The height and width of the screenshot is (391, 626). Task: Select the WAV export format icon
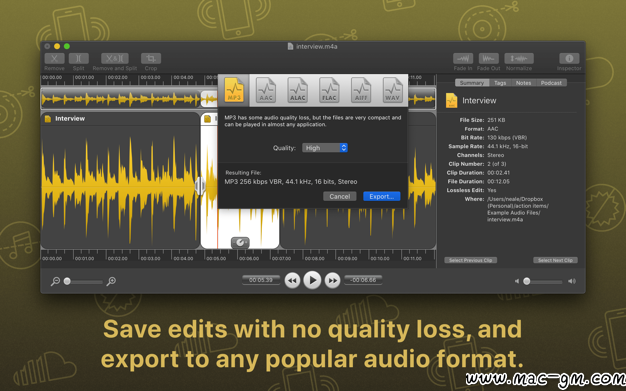(392, 90)
